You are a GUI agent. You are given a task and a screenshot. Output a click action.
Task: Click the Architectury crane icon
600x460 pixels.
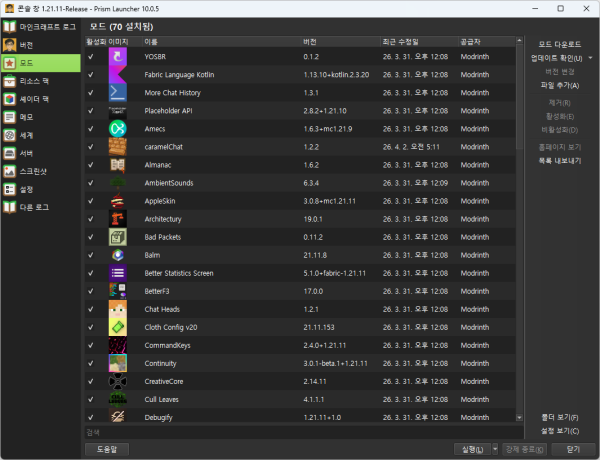point(117,219)
